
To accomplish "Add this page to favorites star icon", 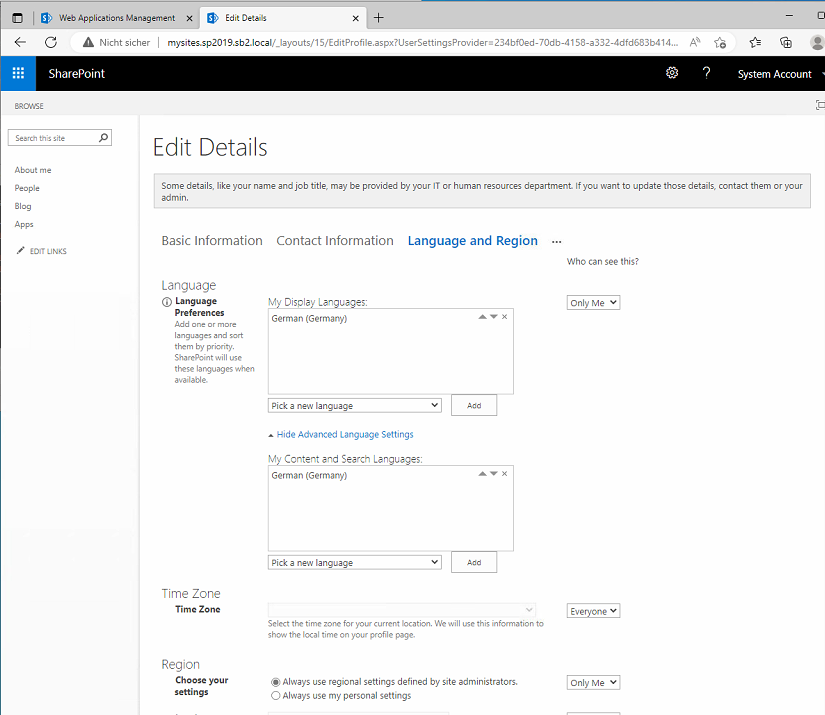I will pyautogui.click(x=720, y=42).
